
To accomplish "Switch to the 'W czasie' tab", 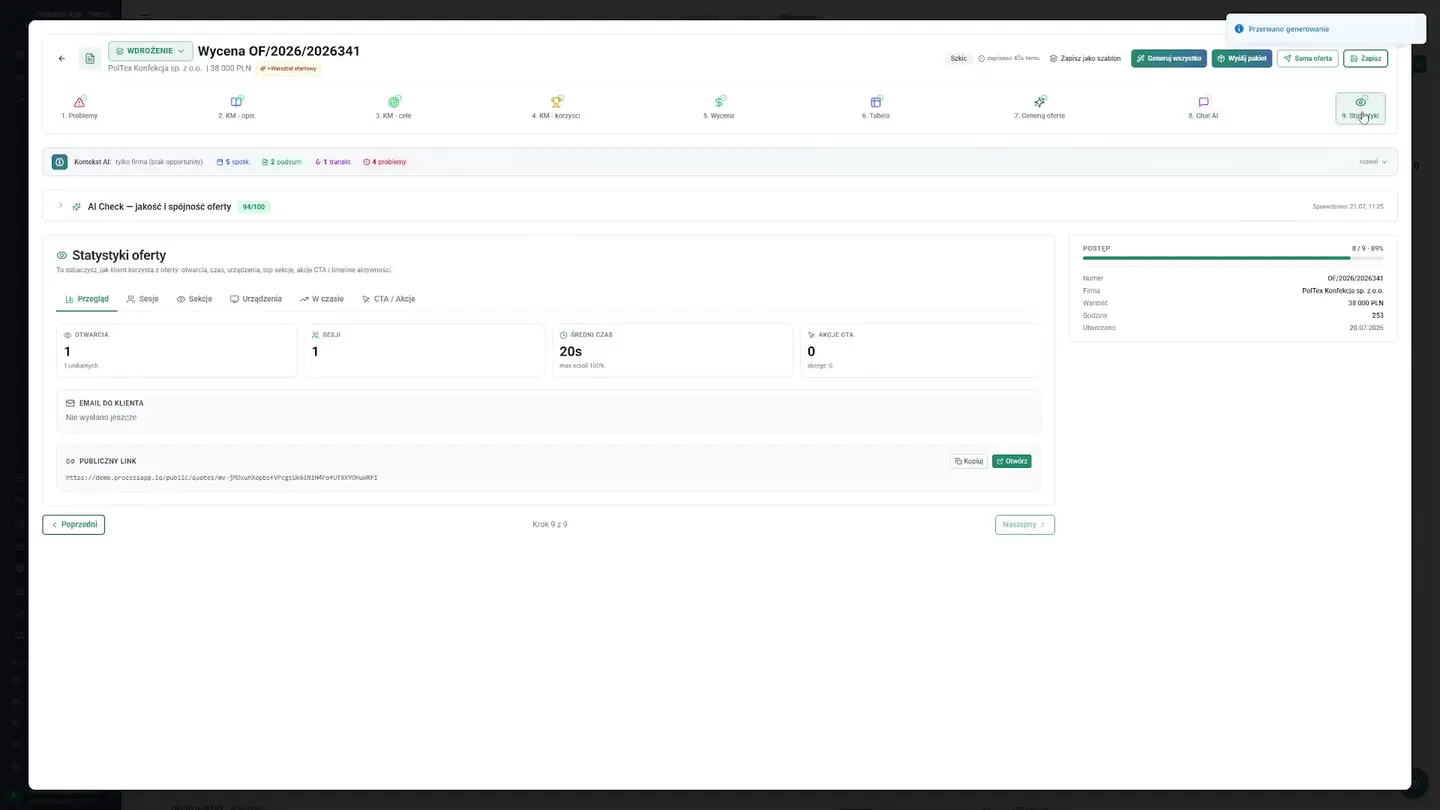I will point(322,299).
